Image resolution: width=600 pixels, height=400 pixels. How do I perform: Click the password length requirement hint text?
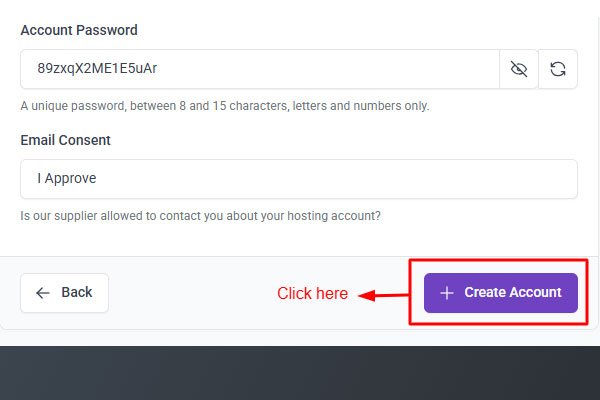pos(224,105)
